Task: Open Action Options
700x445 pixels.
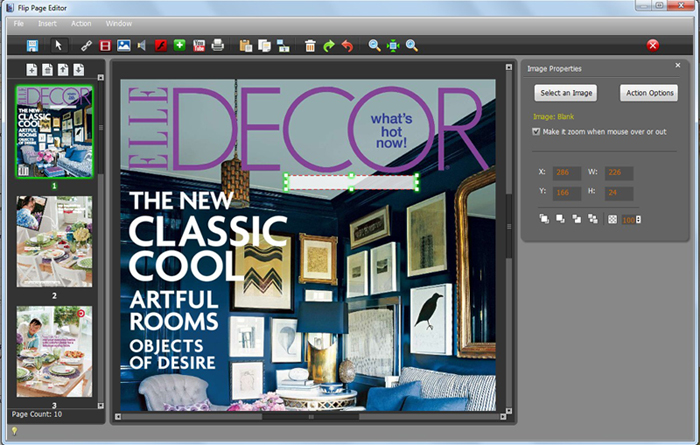Action: (649, 93)
